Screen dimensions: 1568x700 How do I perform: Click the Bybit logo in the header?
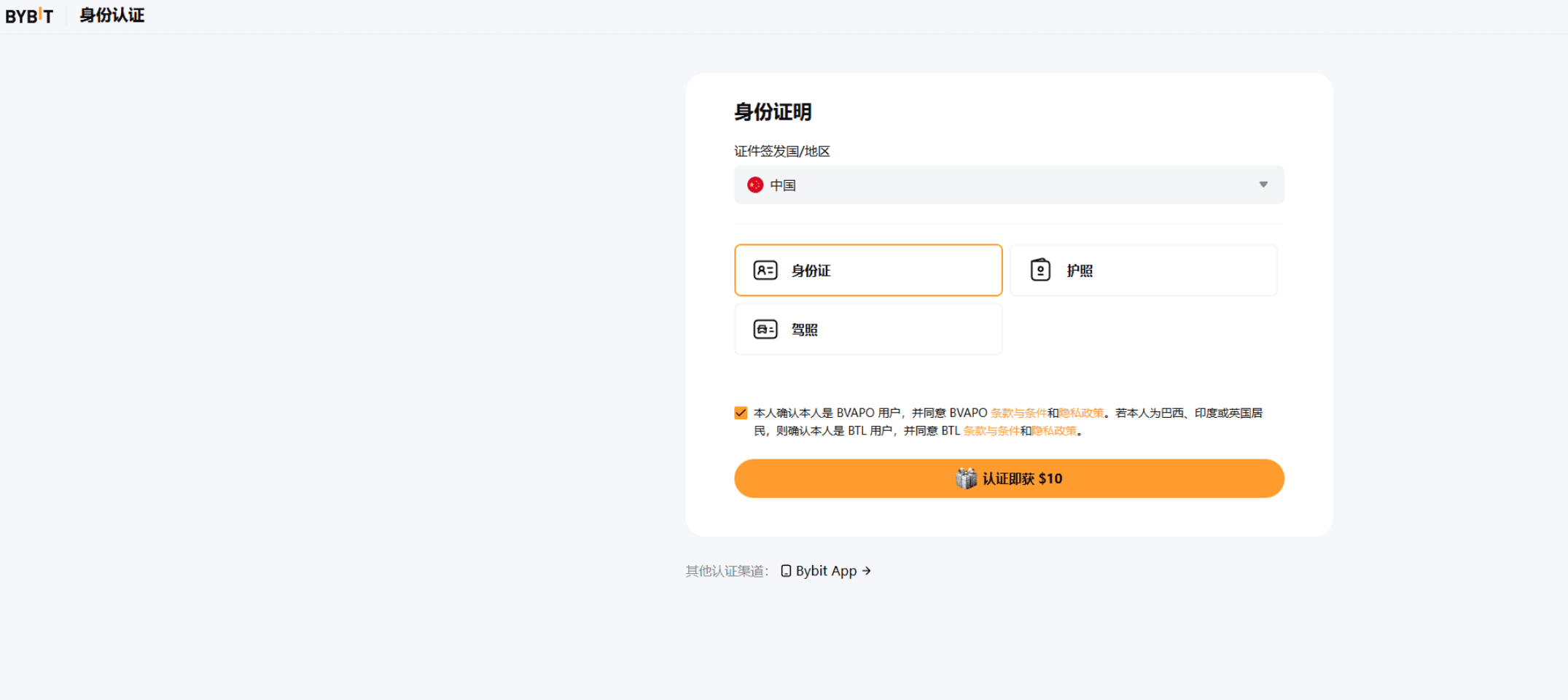[29, 15]
